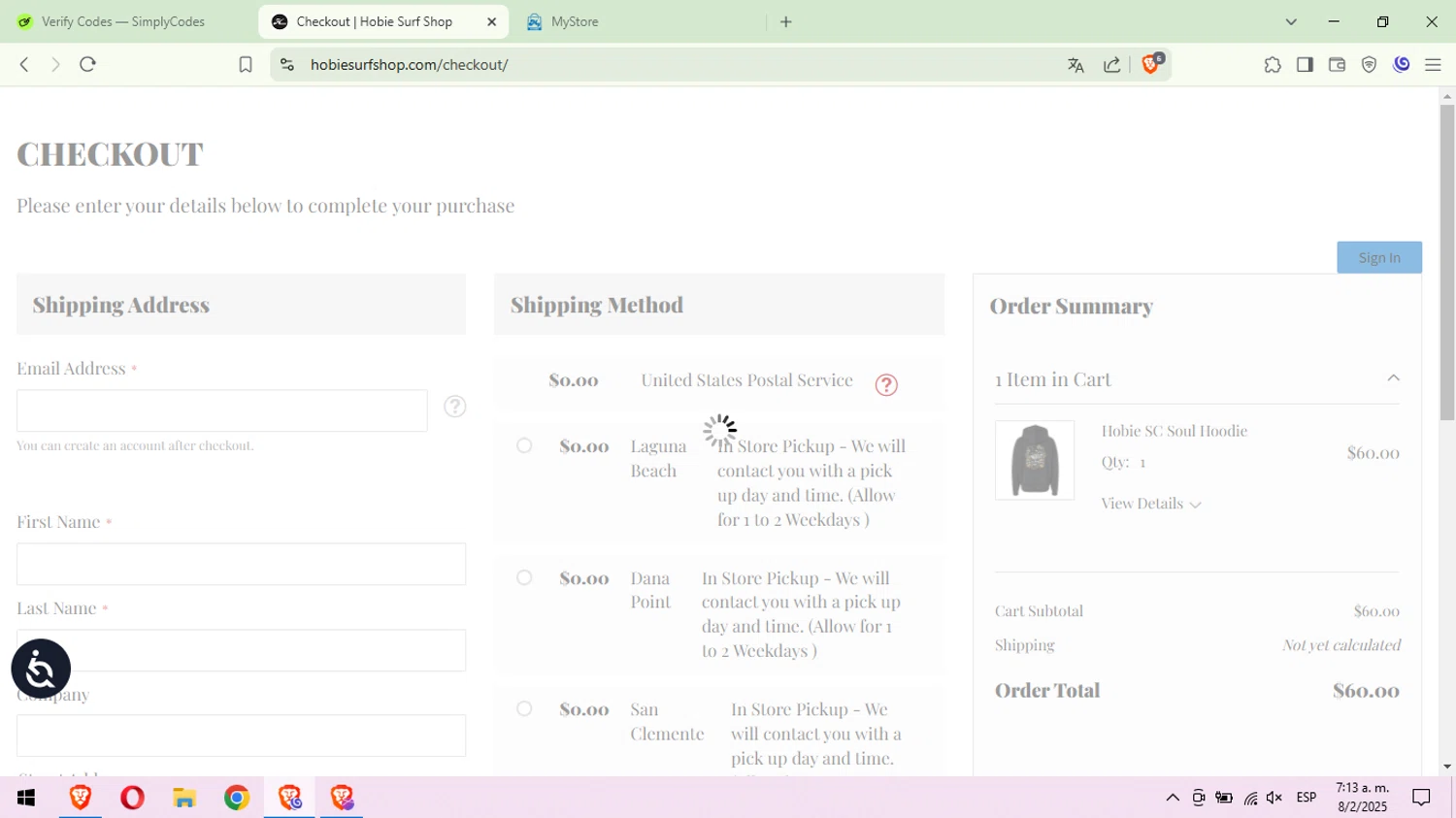Share this page via share icon
The height and width of the screenshot is (818, 1456).
click(1112, 65)
